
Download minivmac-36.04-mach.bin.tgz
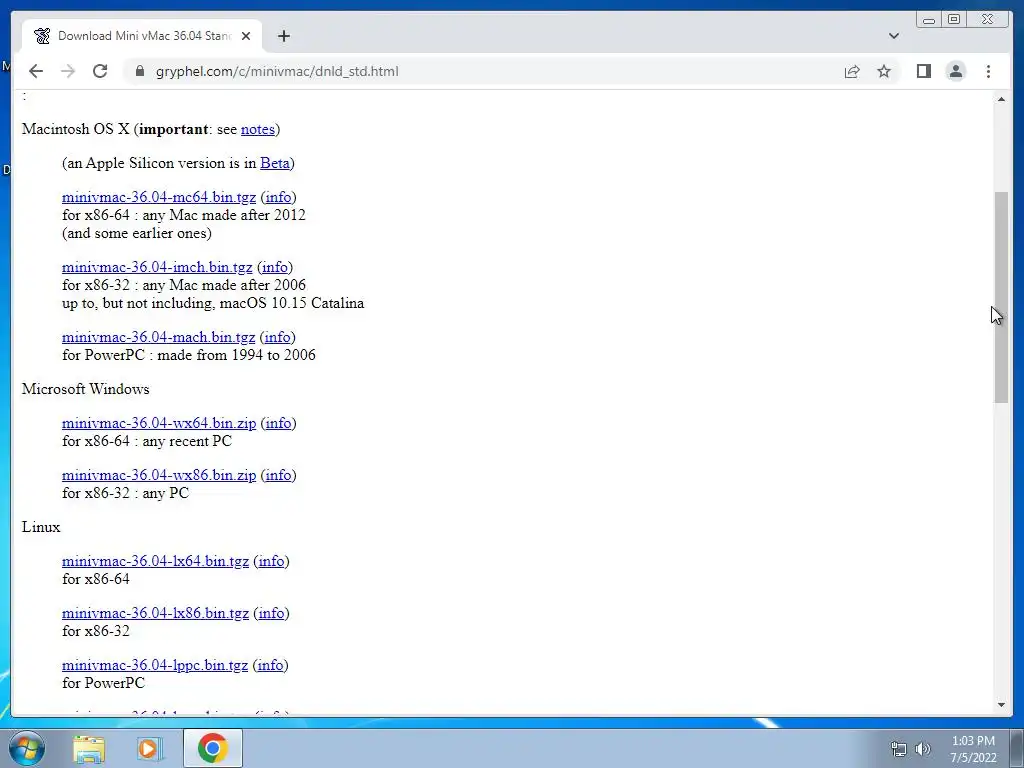[158, 337]
